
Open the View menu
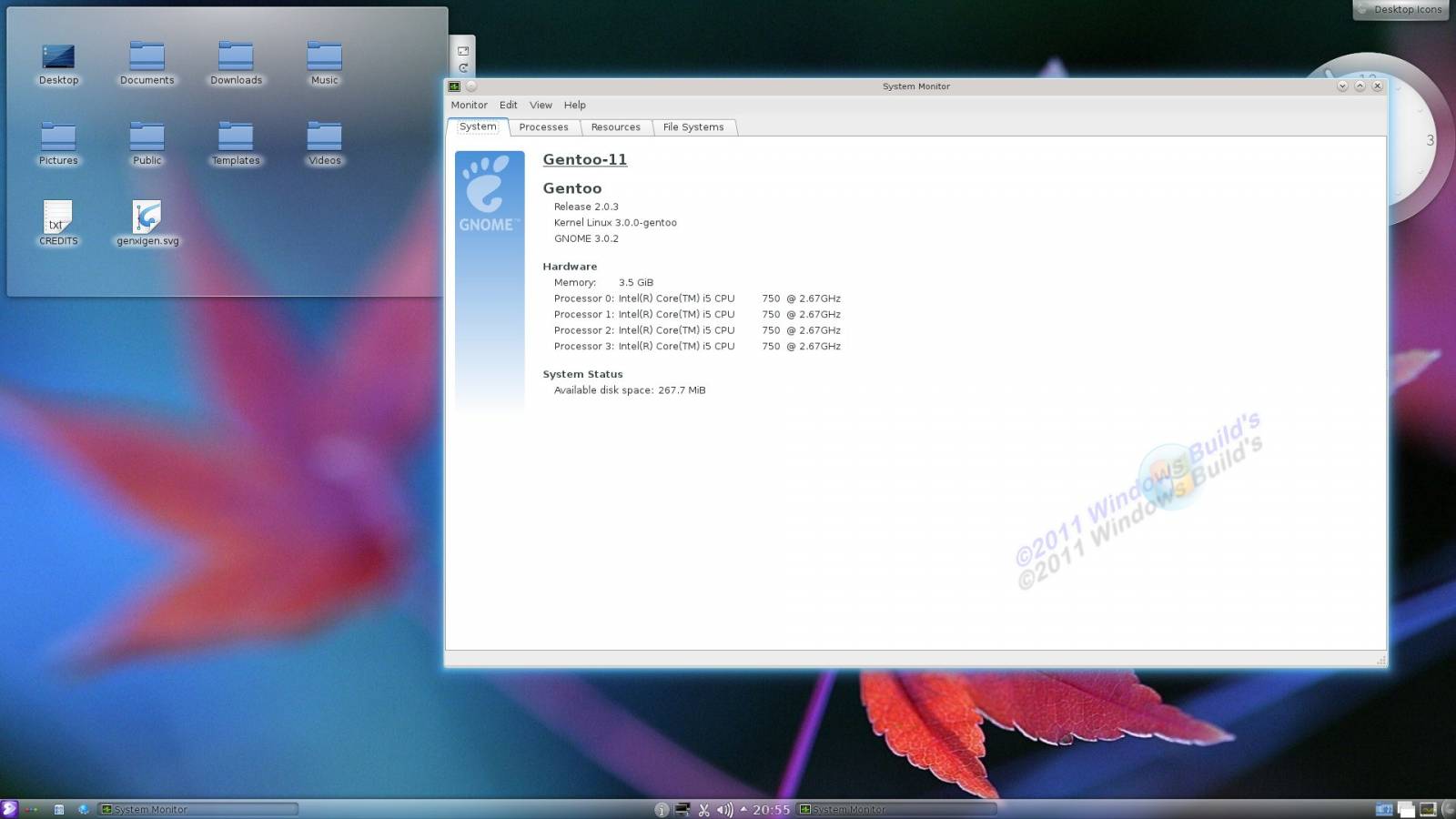(x=541, y=105)
